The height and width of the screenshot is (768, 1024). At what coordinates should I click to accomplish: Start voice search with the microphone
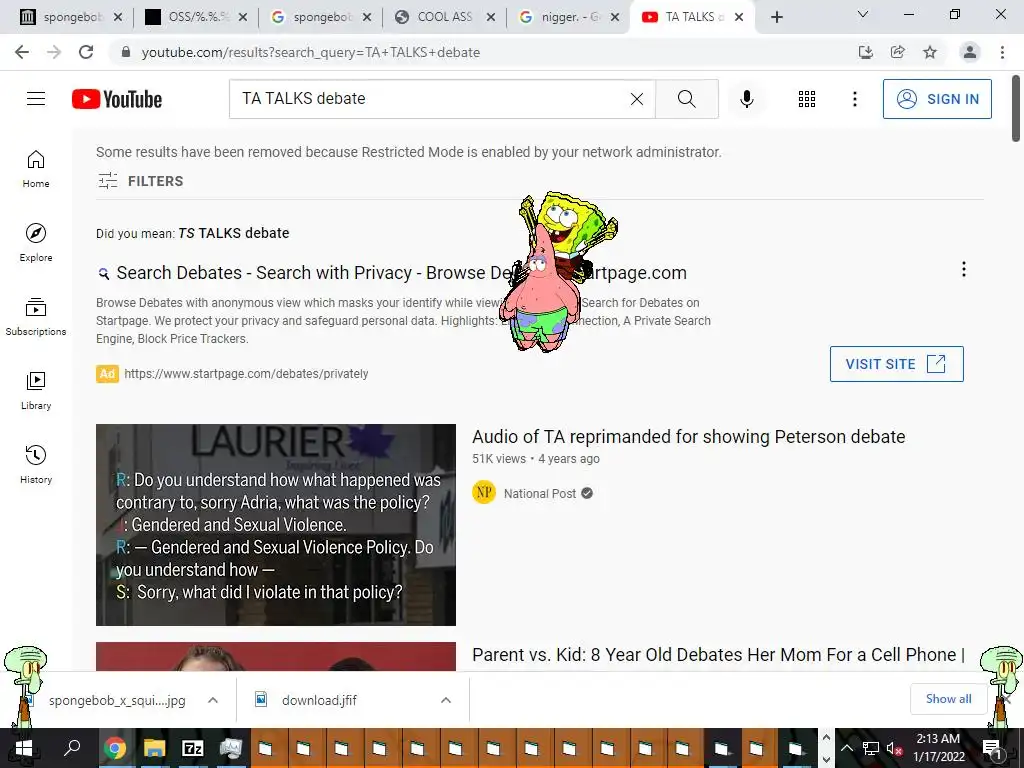pyautogui.click(x=746, y=99)
